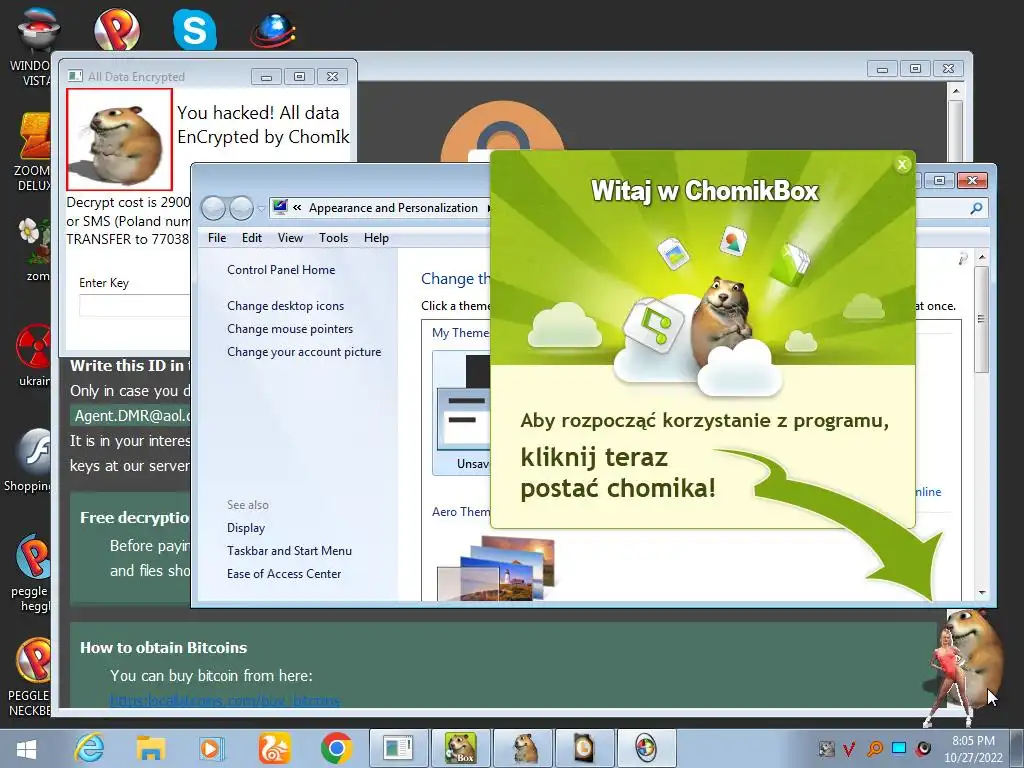Open the Tools menu

coord(333,238)
